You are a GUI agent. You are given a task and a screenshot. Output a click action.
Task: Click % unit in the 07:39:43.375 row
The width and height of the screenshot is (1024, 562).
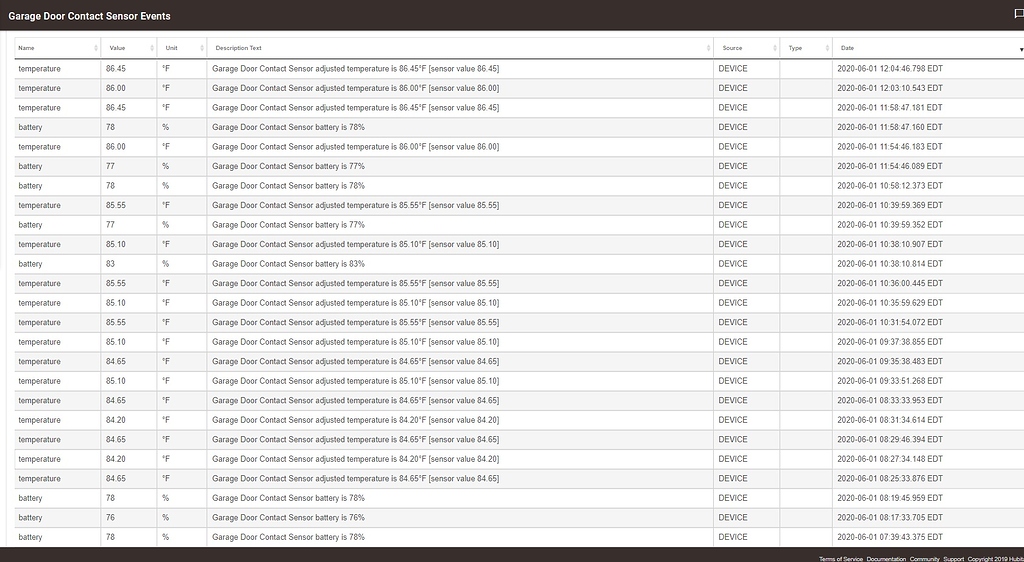pyautogui.click(x=166, y=537)
